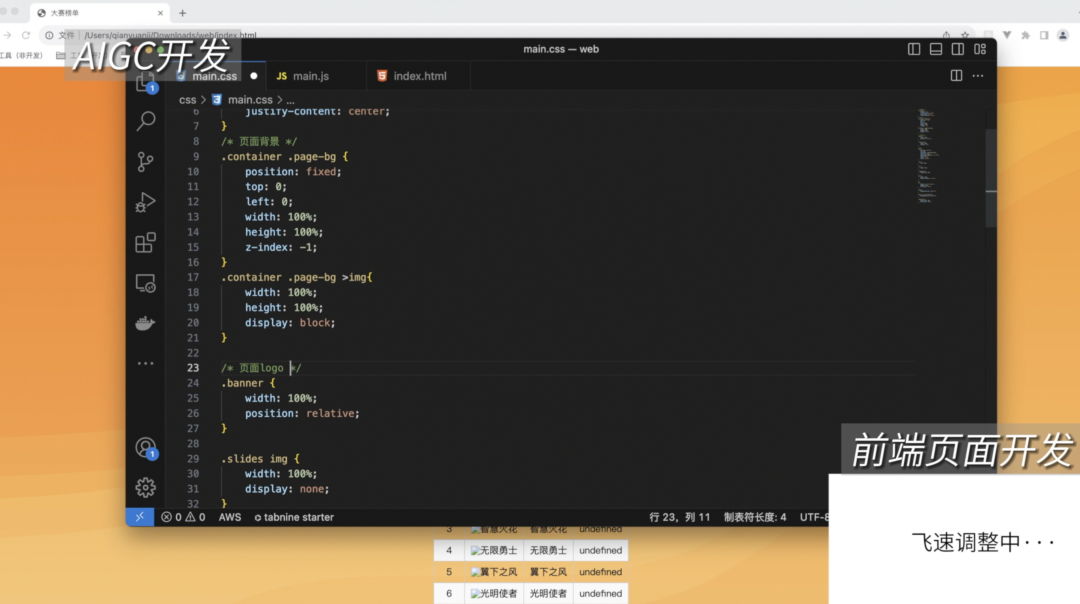Reload page in browser window
1080x604 pixels.
tap(26, 35)
